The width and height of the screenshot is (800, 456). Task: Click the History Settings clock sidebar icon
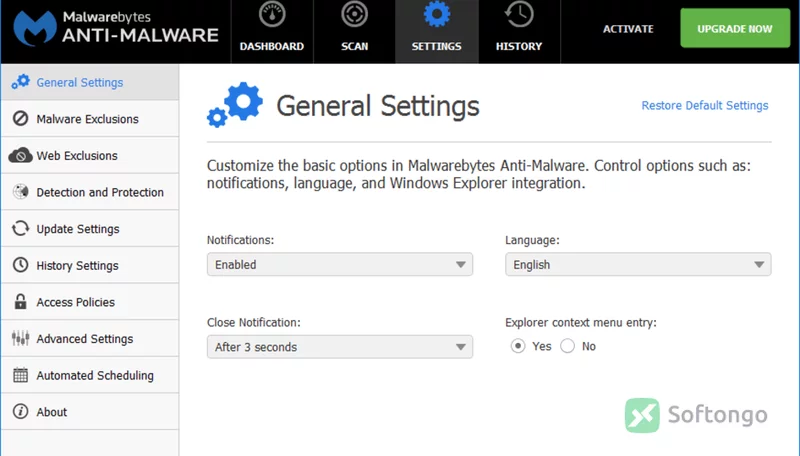click(20, 265)
